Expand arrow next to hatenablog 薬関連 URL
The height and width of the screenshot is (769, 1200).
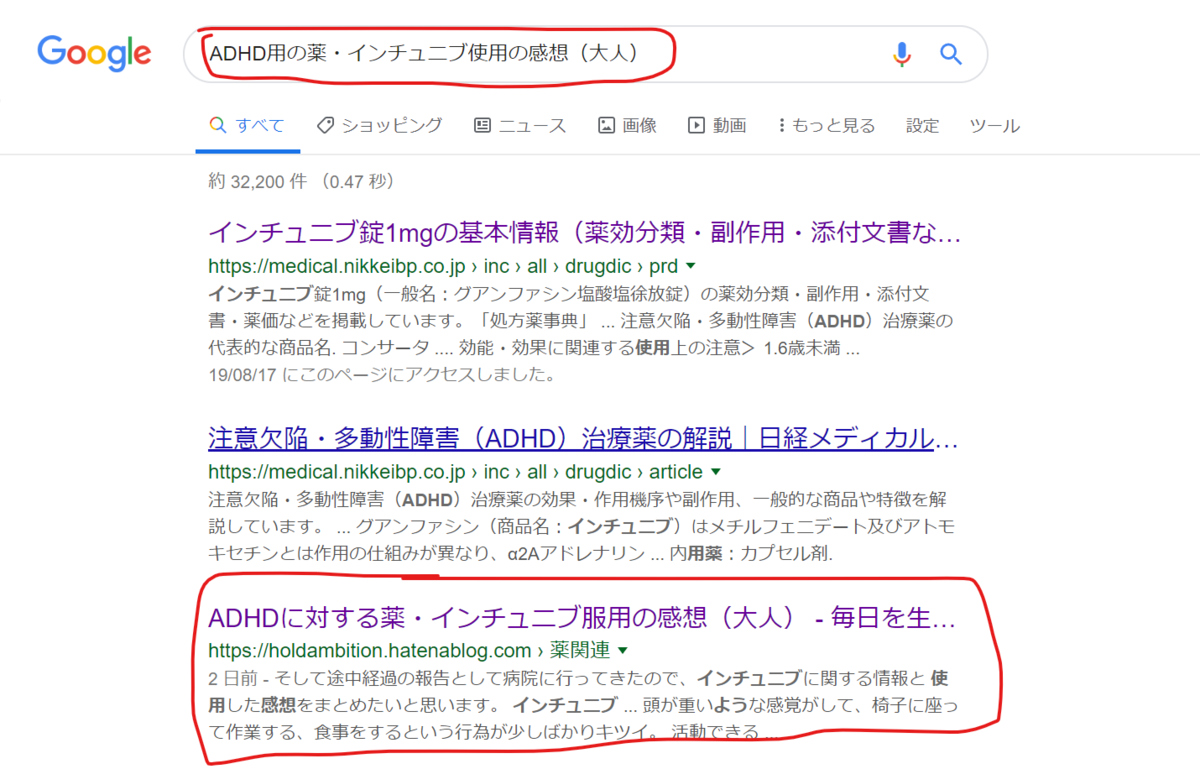[623, 652]
